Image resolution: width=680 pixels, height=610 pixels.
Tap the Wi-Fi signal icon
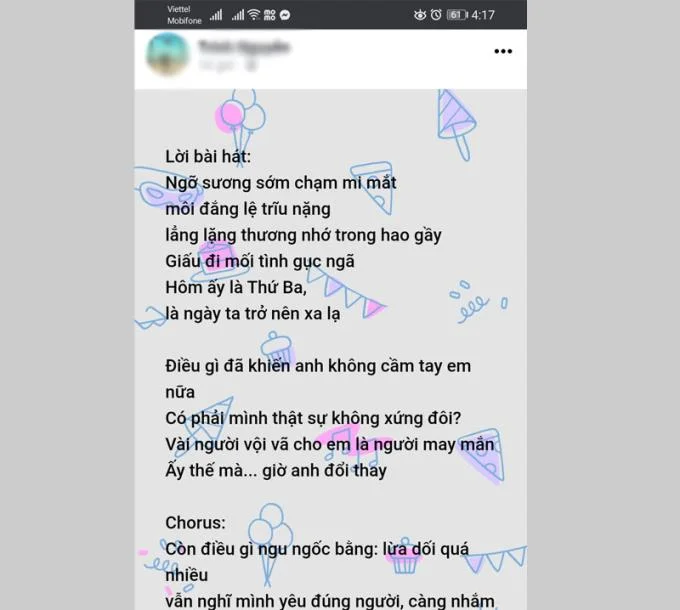point(254,15)
